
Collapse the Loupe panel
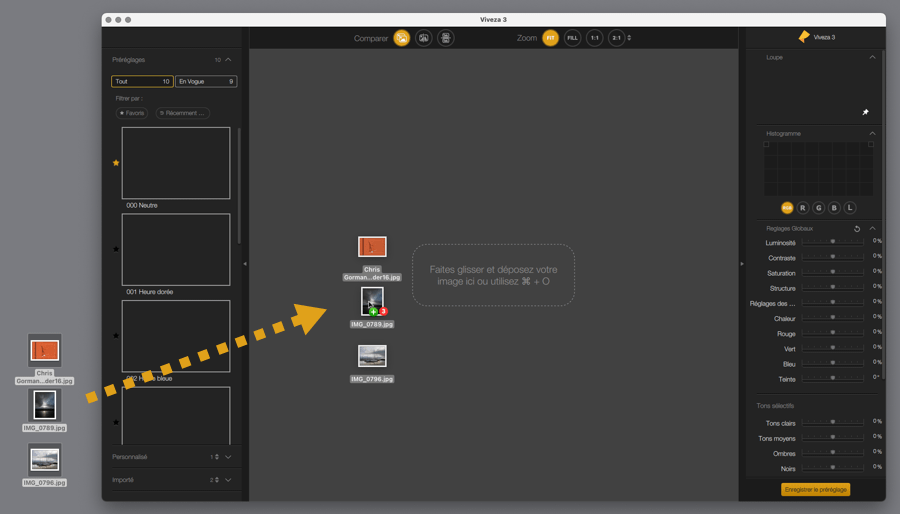pos(872,57)
